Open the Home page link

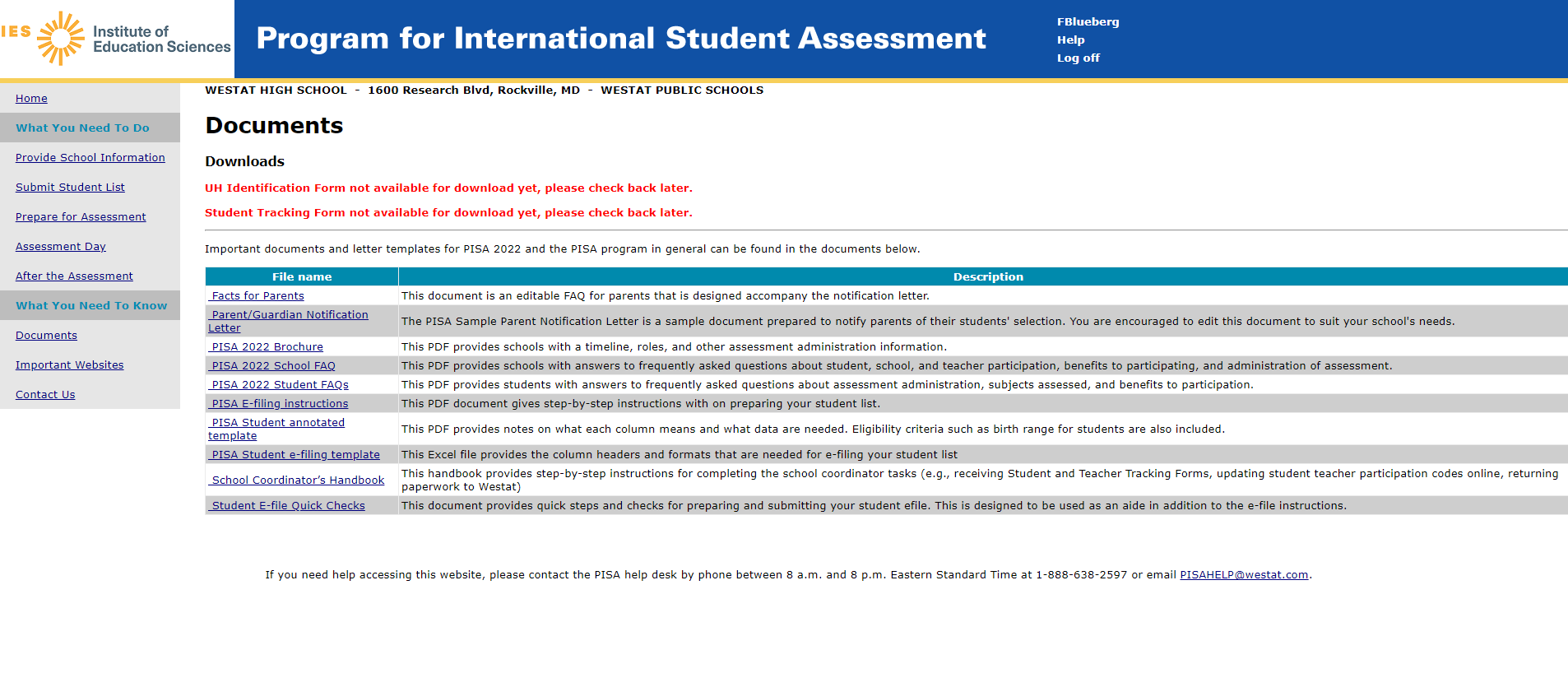pos(31,98)
